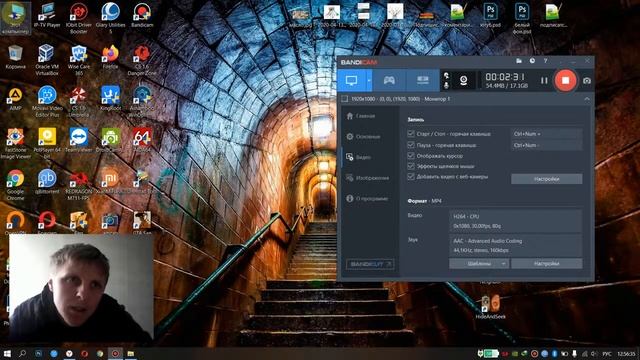
Task: Click the 1920x1080 Monitor 1 region icon
Action: (x=344, y=99)
